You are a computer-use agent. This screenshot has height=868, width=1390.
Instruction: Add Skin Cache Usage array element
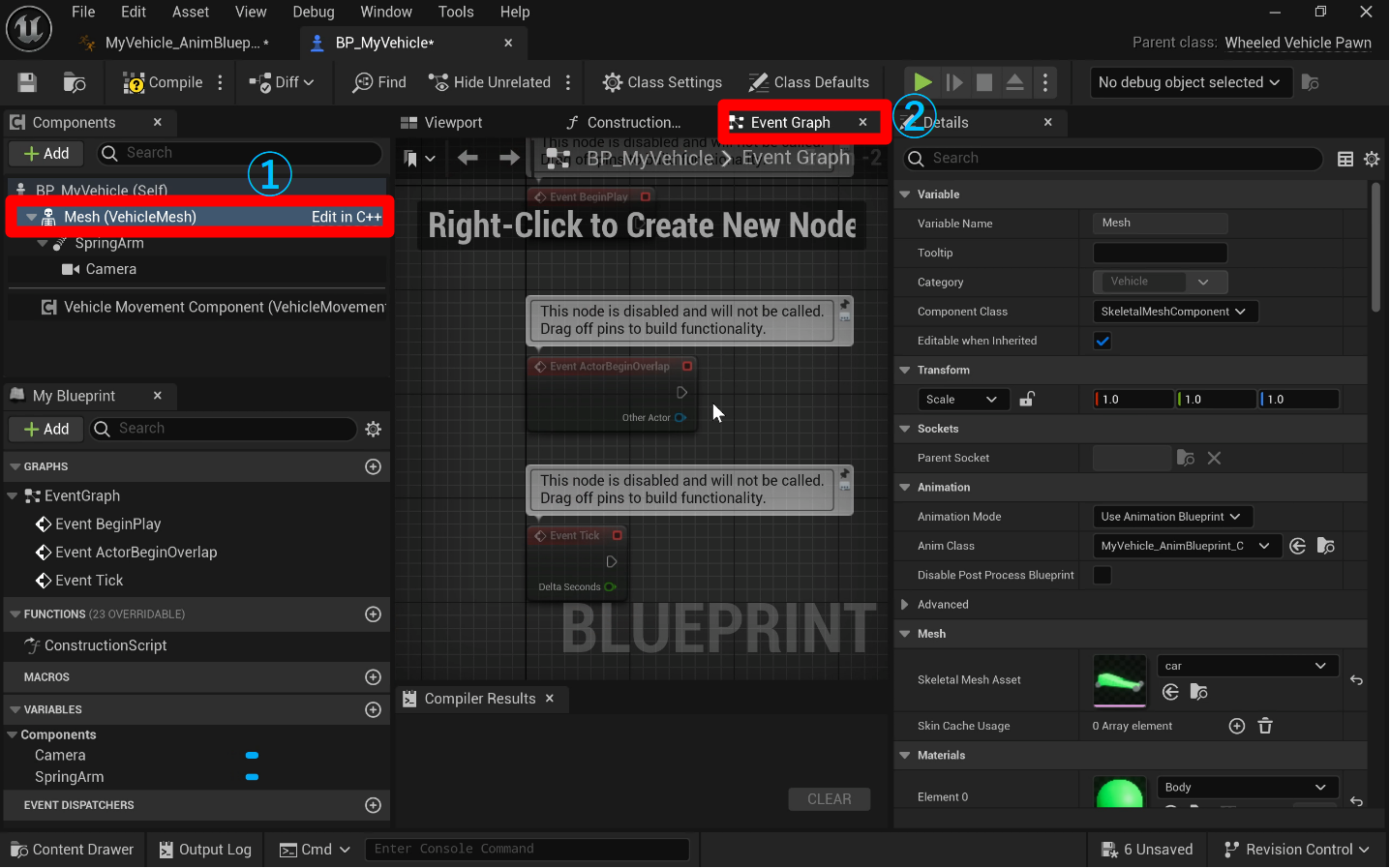[1237, 726]
